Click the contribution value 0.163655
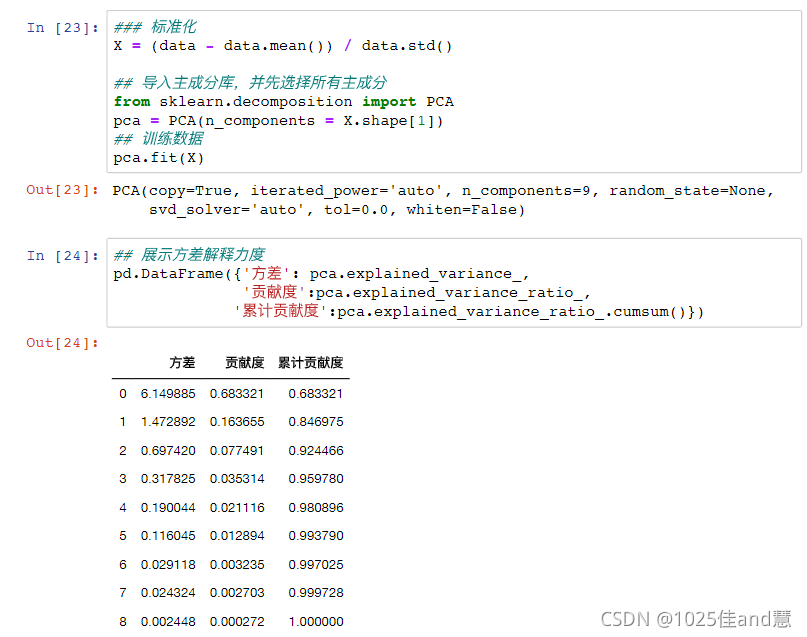The height and width of the screenshot is (637, 807). tap(237, 422)
